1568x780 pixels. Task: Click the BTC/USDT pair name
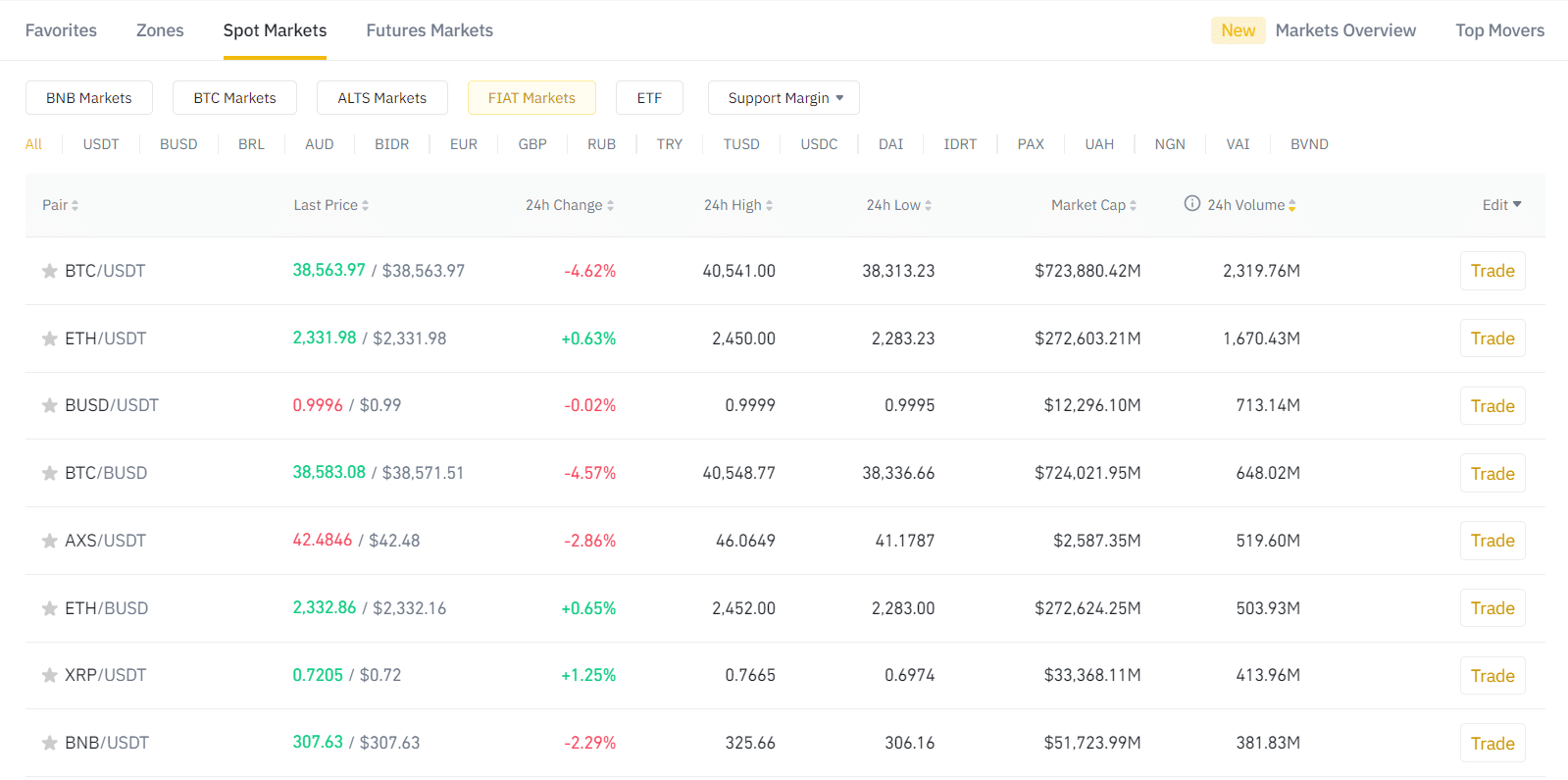click(x=105, y=271)
